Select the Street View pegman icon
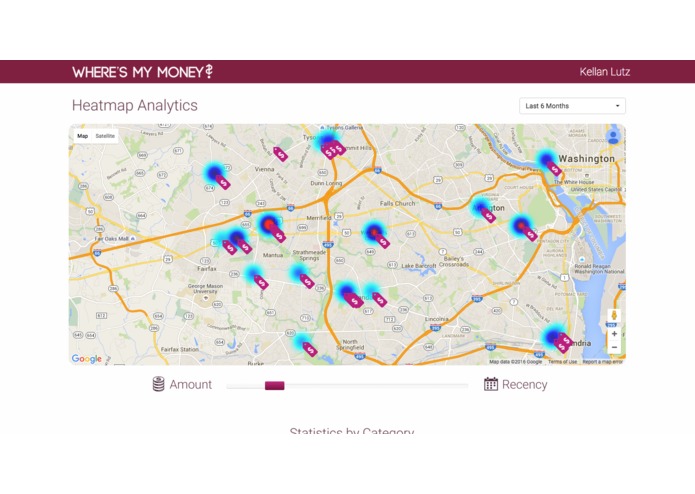 [x=614, y=315]
